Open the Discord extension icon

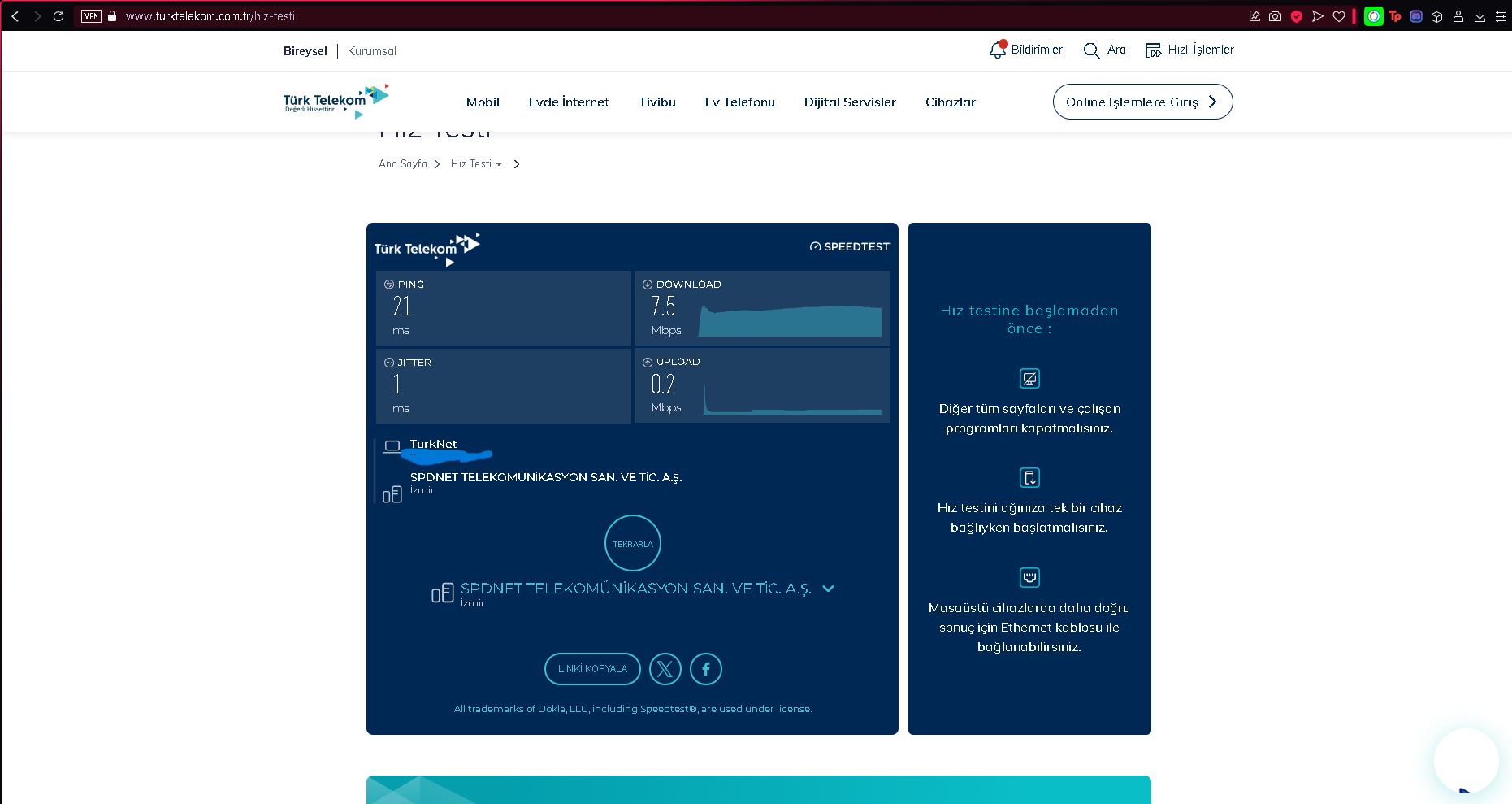tap(1416, 16)
